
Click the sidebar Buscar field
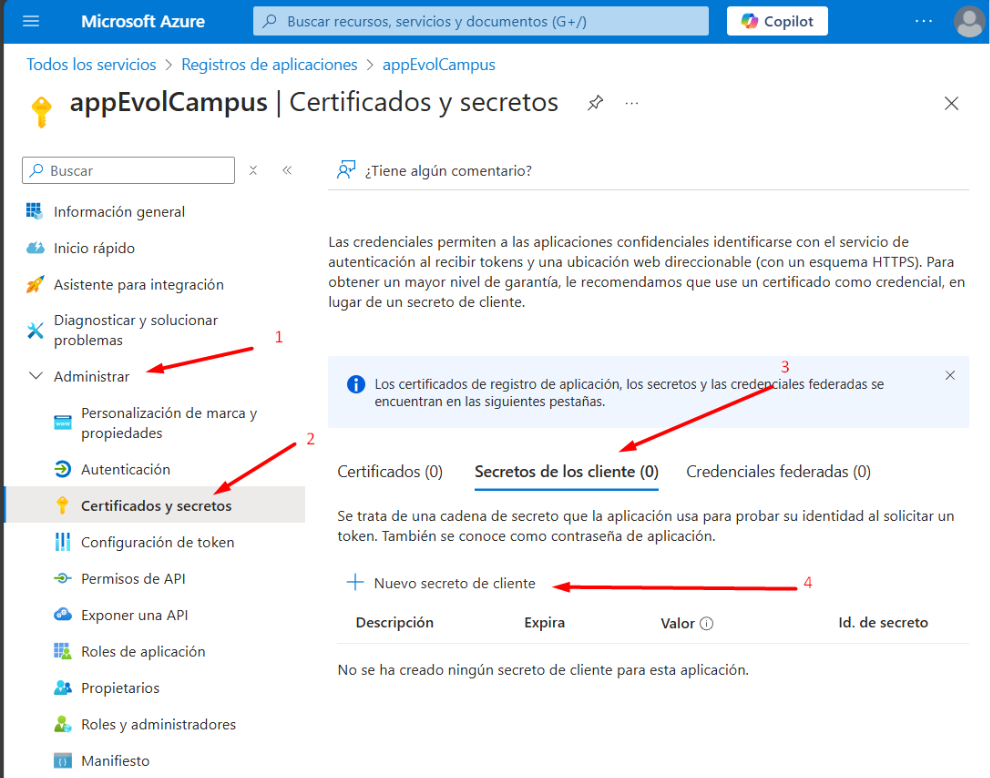click(128, 171)
